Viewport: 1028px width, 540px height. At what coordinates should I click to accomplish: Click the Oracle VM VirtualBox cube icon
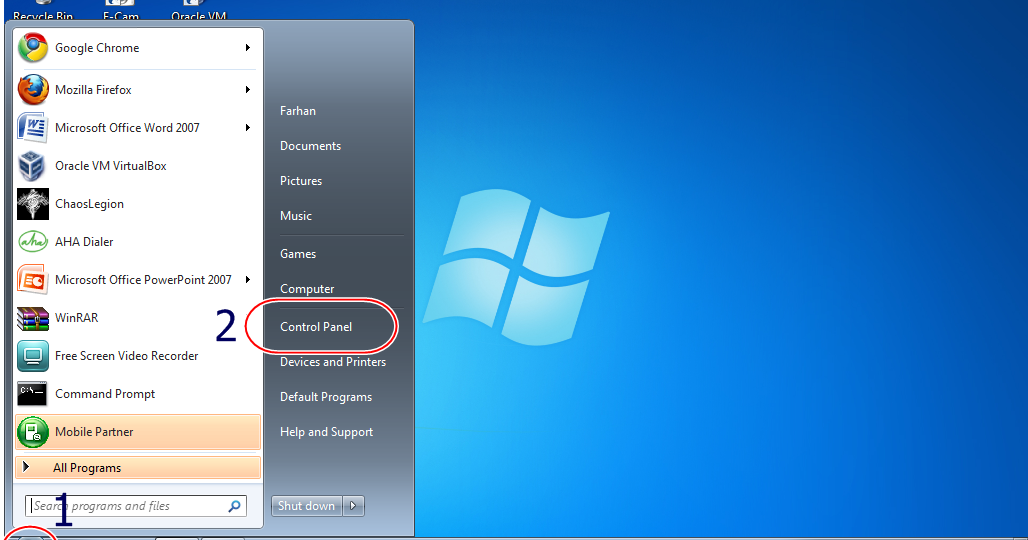pyautogui.click(x=32, y=166)
